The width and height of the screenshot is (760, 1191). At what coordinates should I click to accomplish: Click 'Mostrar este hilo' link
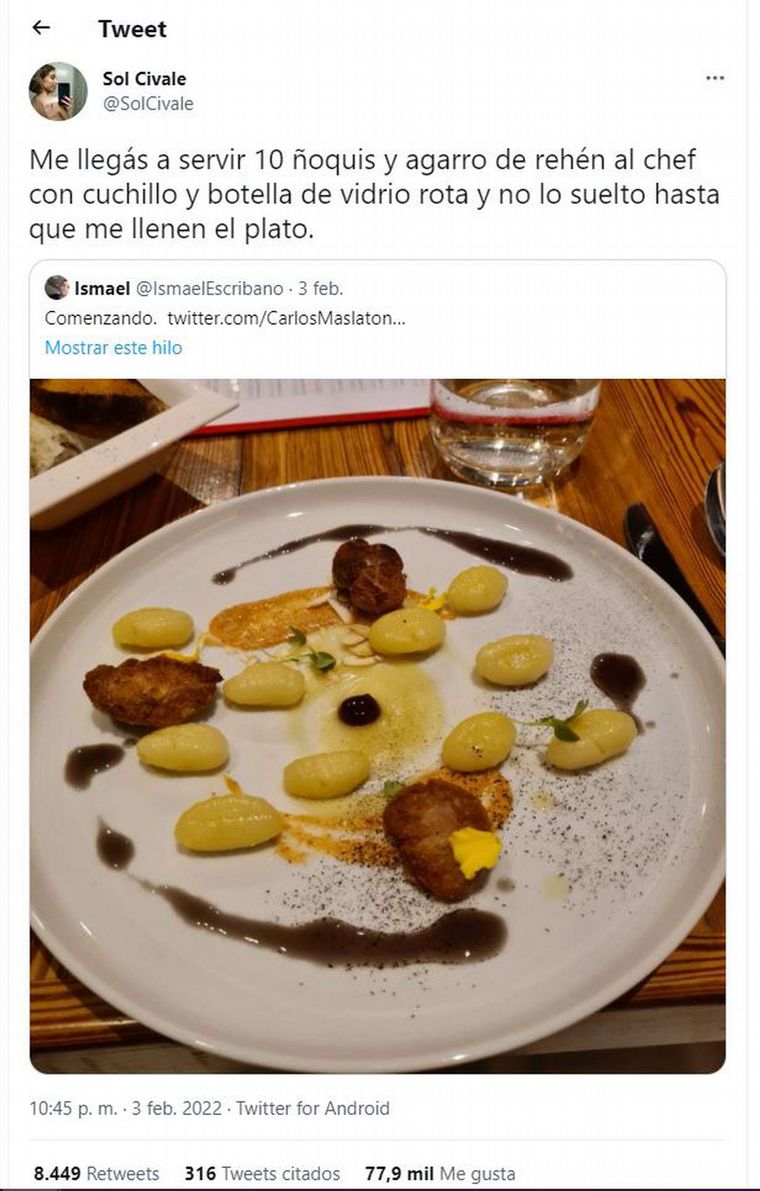coord(113,348)
